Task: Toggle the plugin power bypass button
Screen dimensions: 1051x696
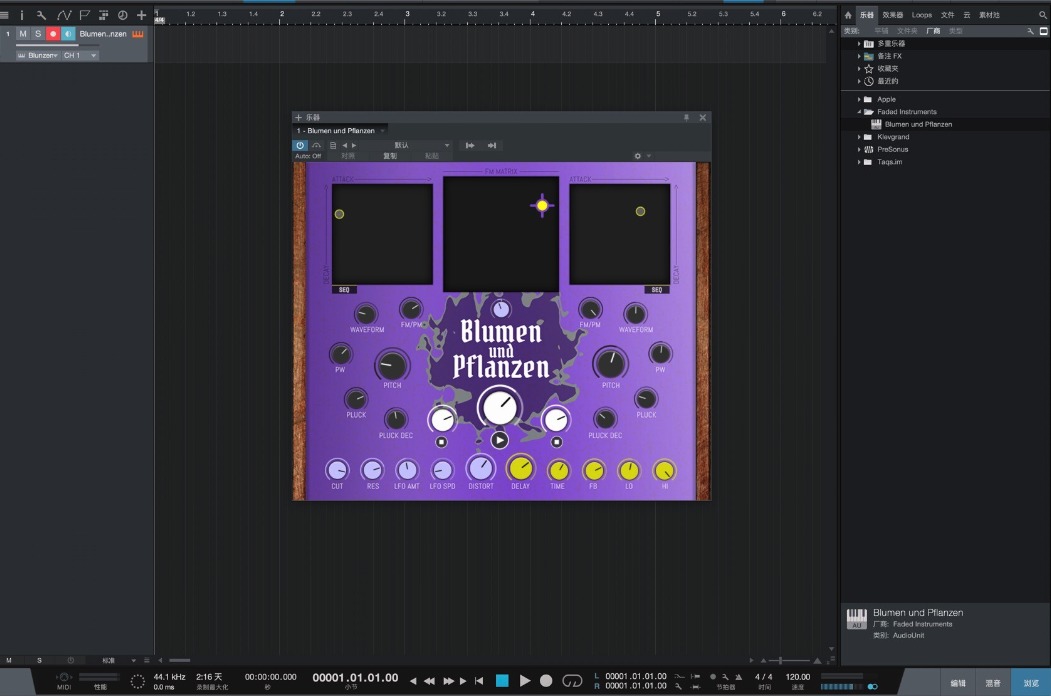Action: (300, 146)
